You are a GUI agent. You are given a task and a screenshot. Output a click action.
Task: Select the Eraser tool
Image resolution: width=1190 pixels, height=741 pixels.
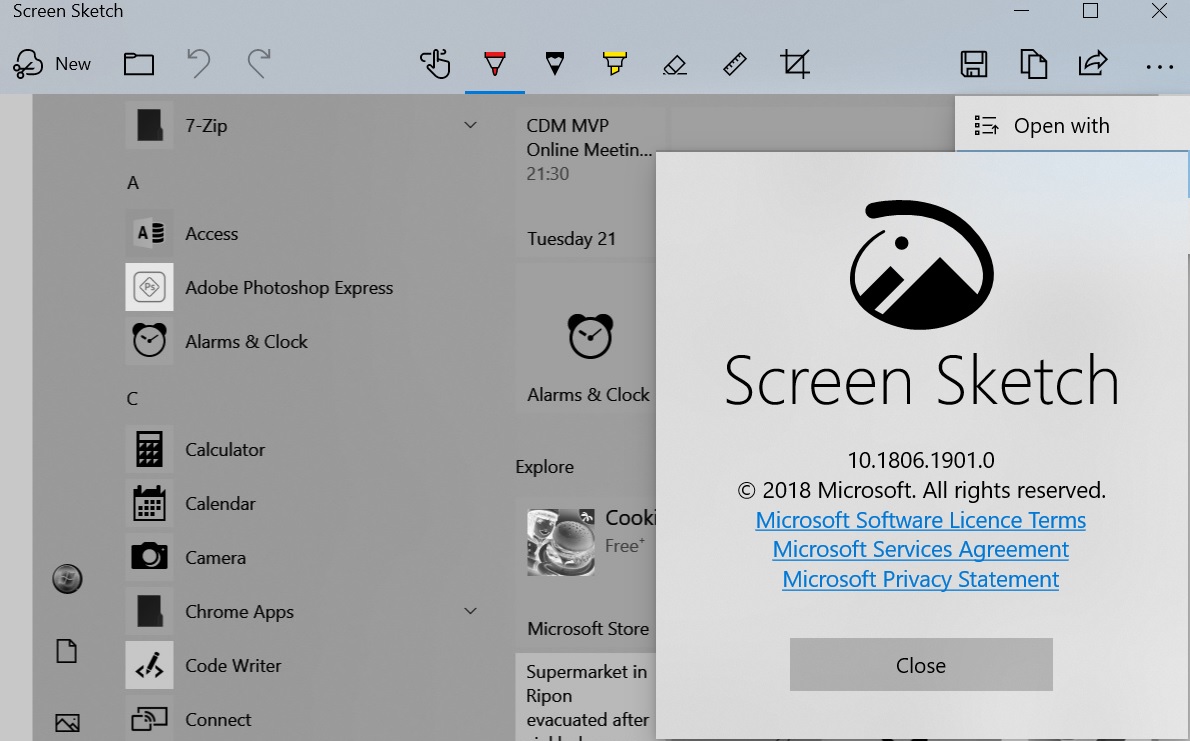[x=674, y=63]
